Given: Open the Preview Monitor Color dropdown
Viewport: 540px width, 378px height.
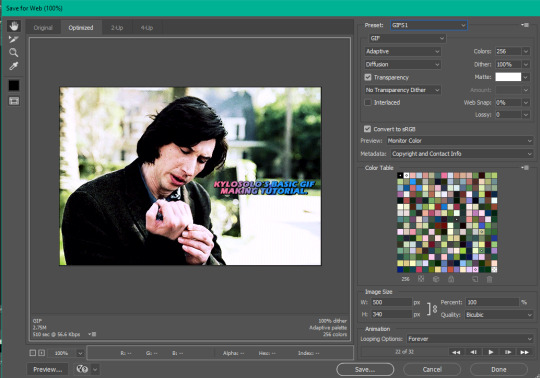Looking at the screenshot, I should 460,140.
